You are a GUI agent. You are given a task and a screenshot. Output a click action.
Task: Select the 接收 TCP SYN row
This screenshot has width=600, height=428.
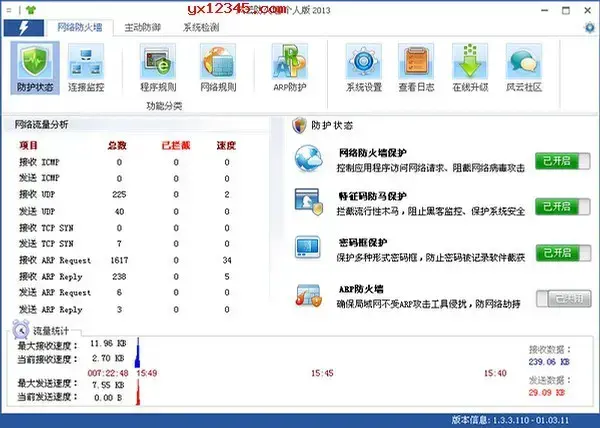click(x=128, y=228)
